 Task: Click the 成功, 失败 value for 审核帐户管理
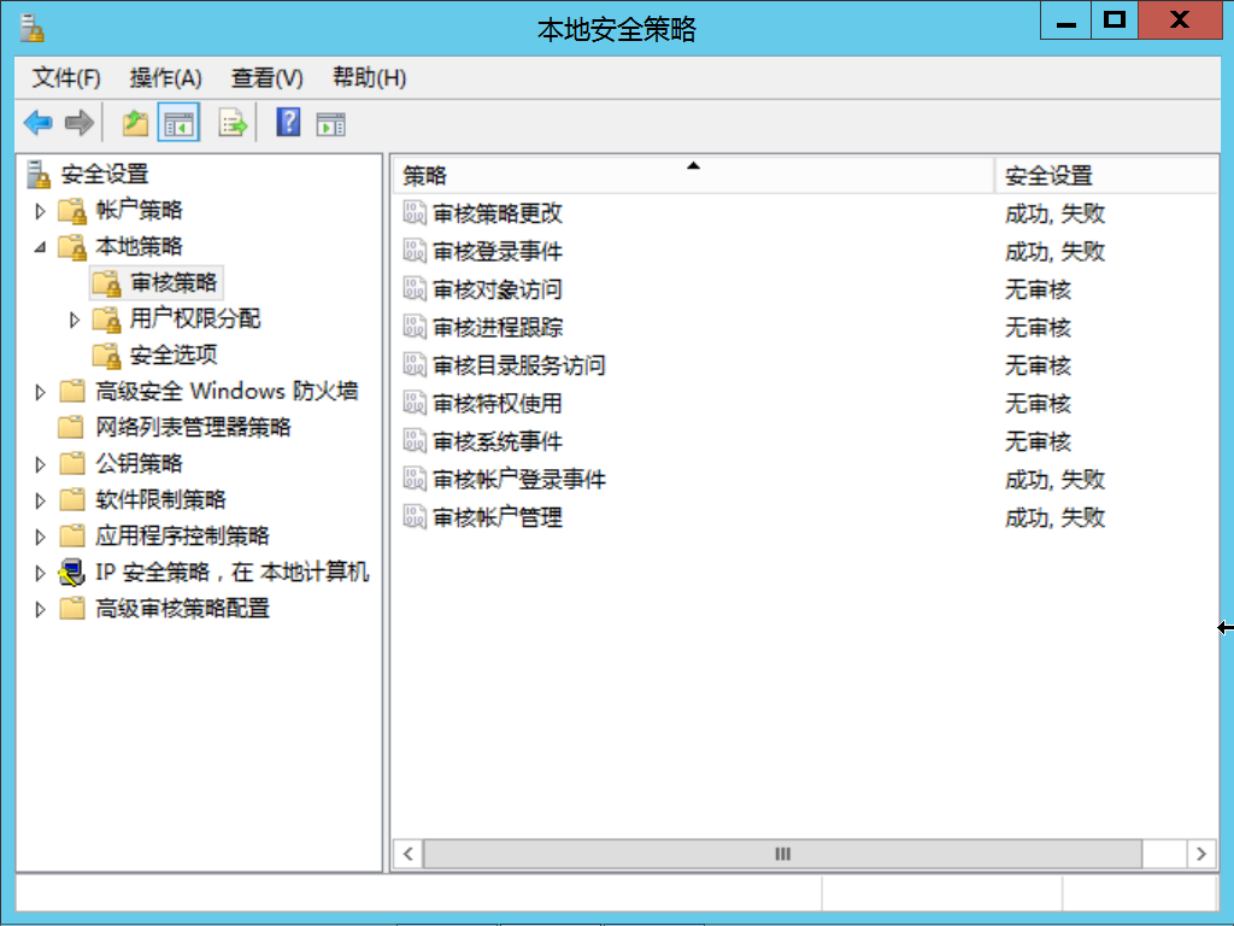[x=1055, y=517]
